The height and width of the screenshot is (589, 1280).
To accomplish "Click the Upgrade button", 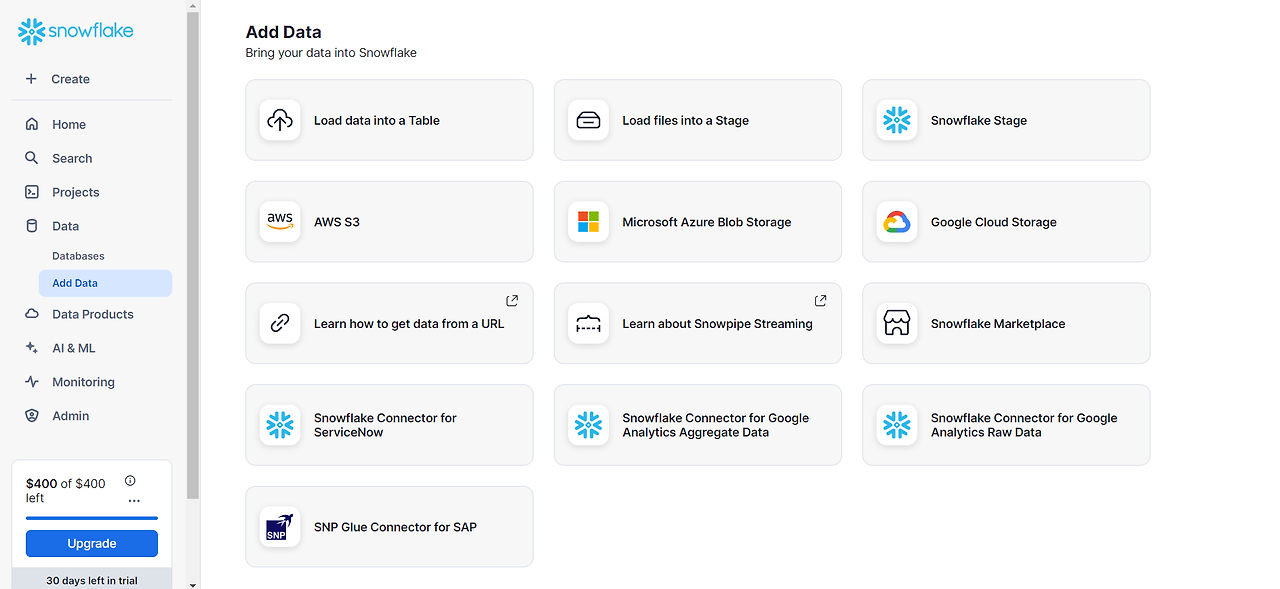I will [x=92, y=544].
